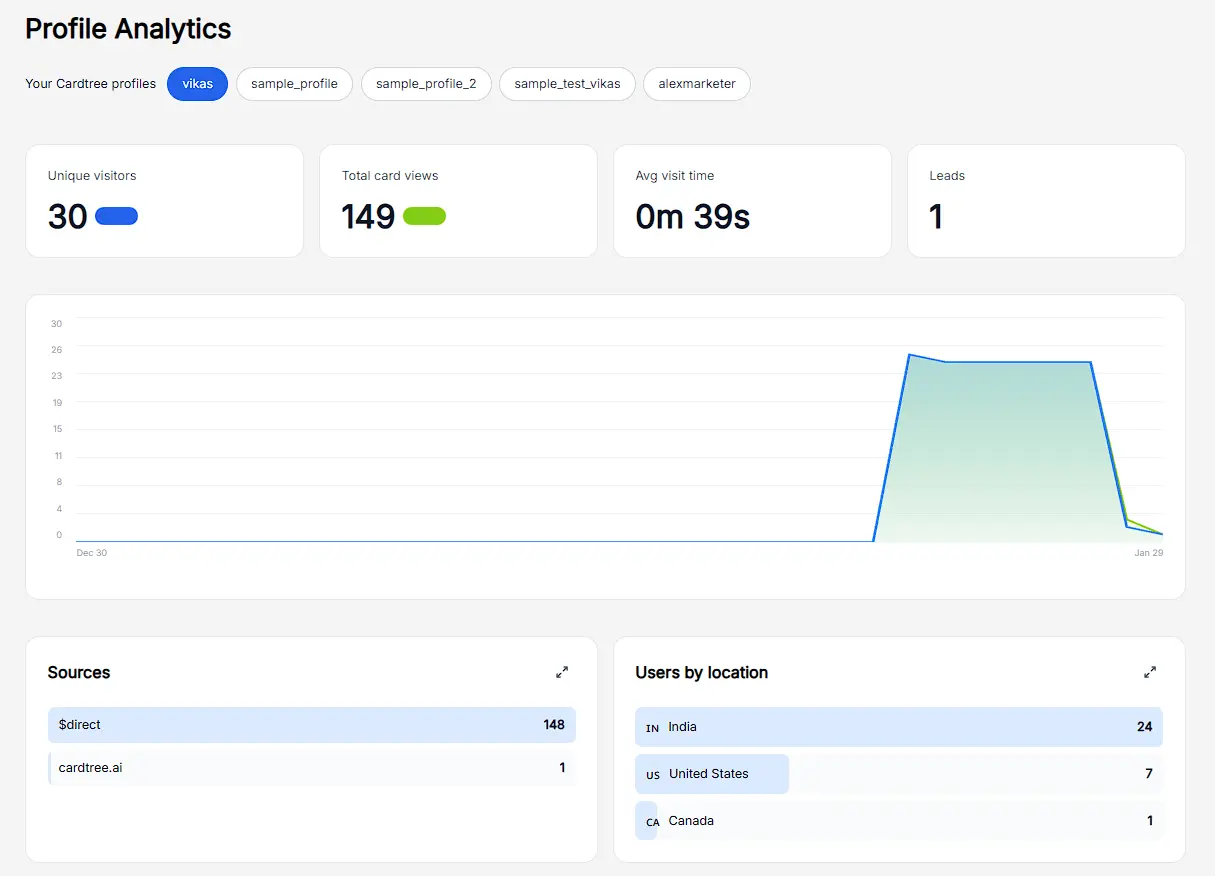Click the Leads stat card
The image size is (1215, 876).
click(x=1046, y=201)
